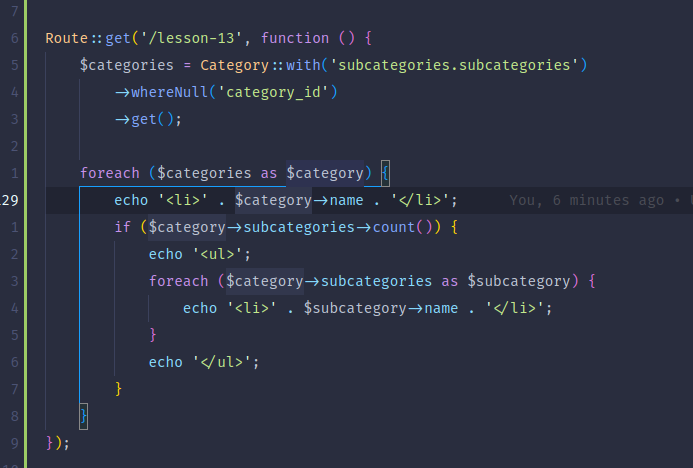Click the highlighted opening brace of foreach
This screenshot has width=693, height=468.
click(x=385, y=173)
